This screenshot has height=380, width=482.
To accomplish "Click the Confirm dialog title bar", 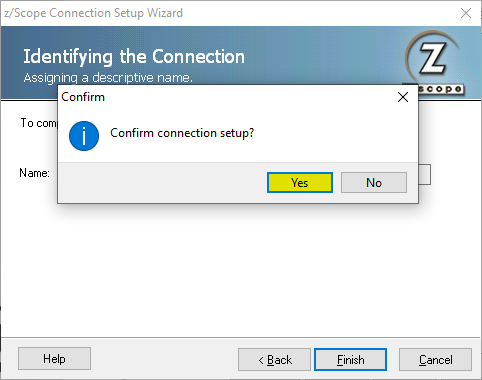I will click(x=227, y=97).
